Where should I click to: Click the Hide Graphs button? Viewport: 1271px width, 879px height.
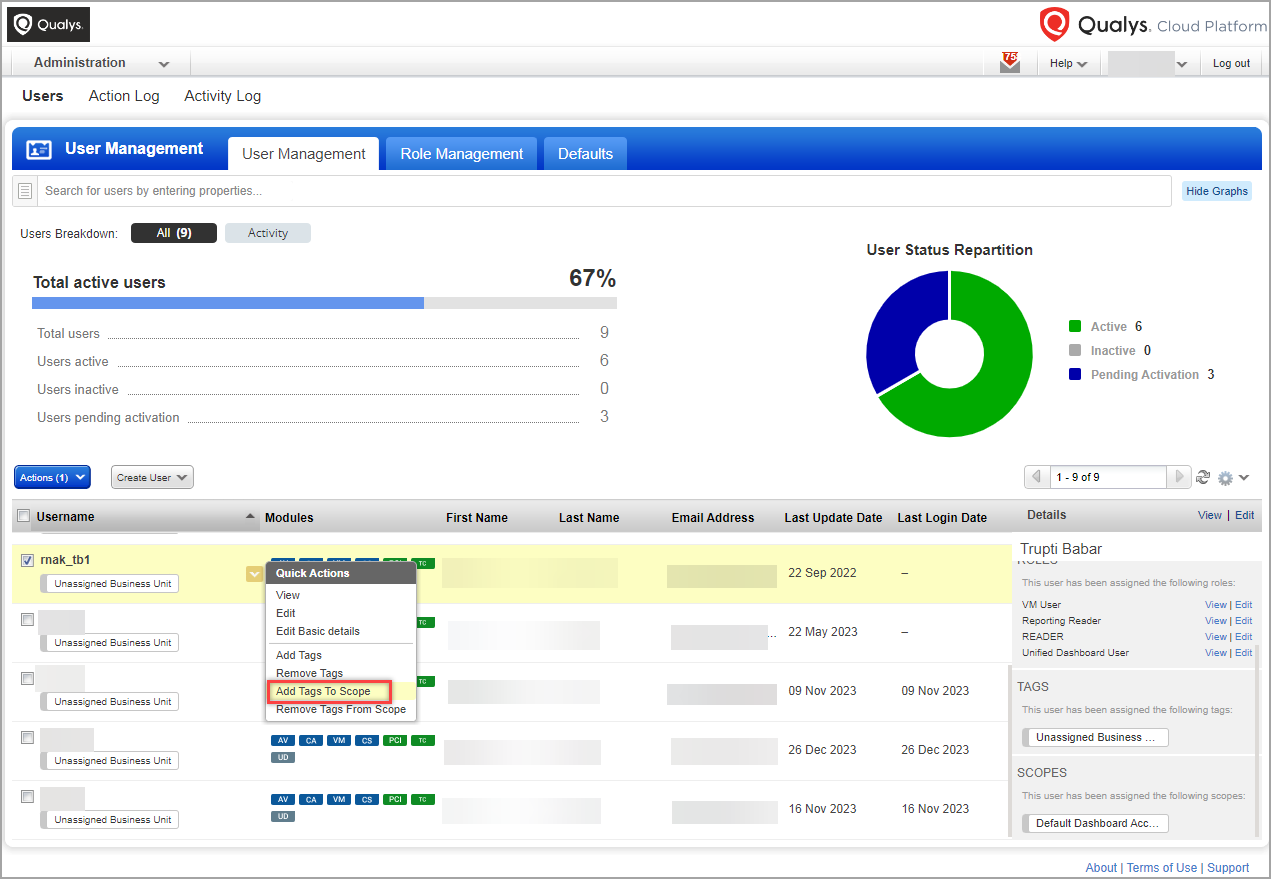pyautogui.click(x=1216, y=191)
